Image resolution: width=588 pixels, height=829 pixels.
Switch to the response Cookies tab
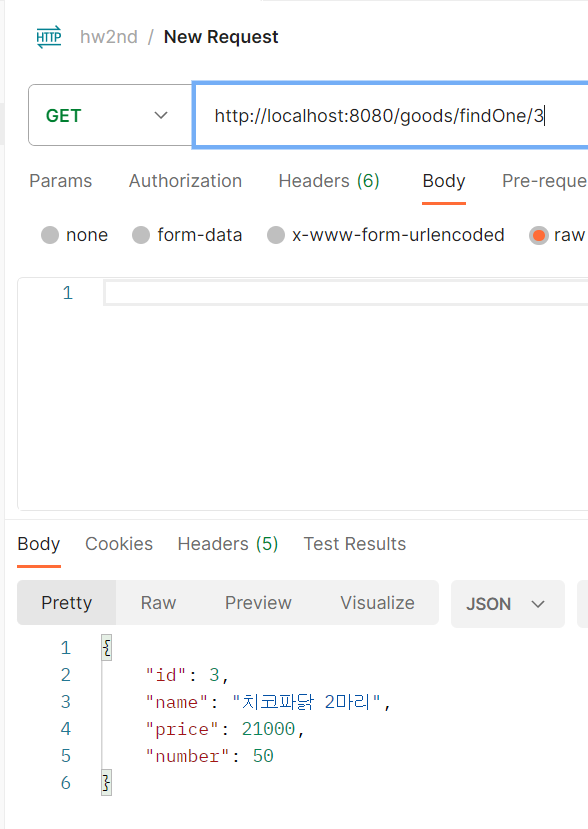pyautogui.click(x=119, y=544)
